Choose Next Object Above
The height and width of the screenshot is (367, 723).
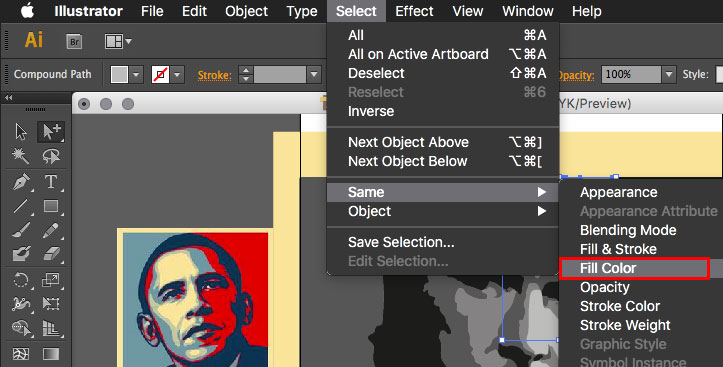click(443, 142)
